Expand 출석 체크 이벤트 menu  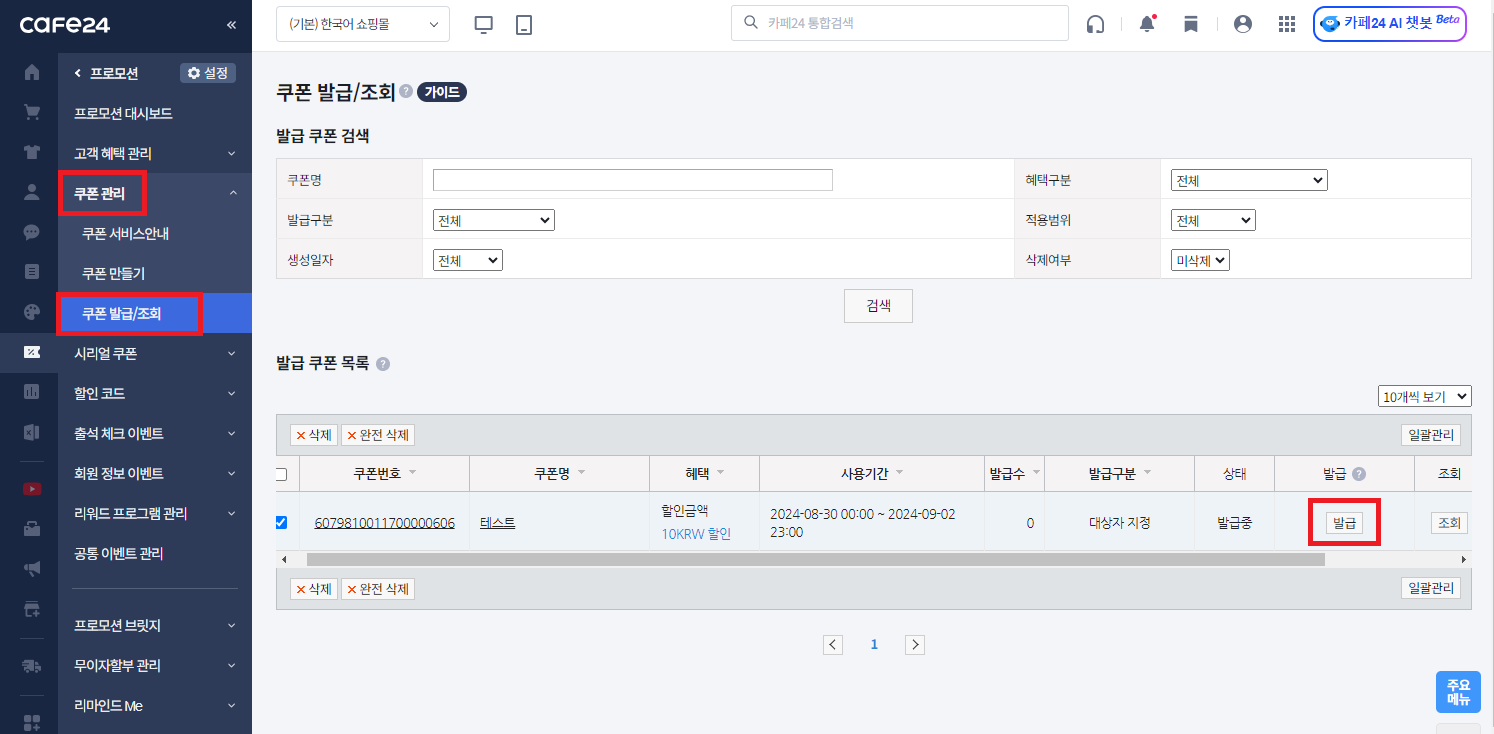(155, 433)
